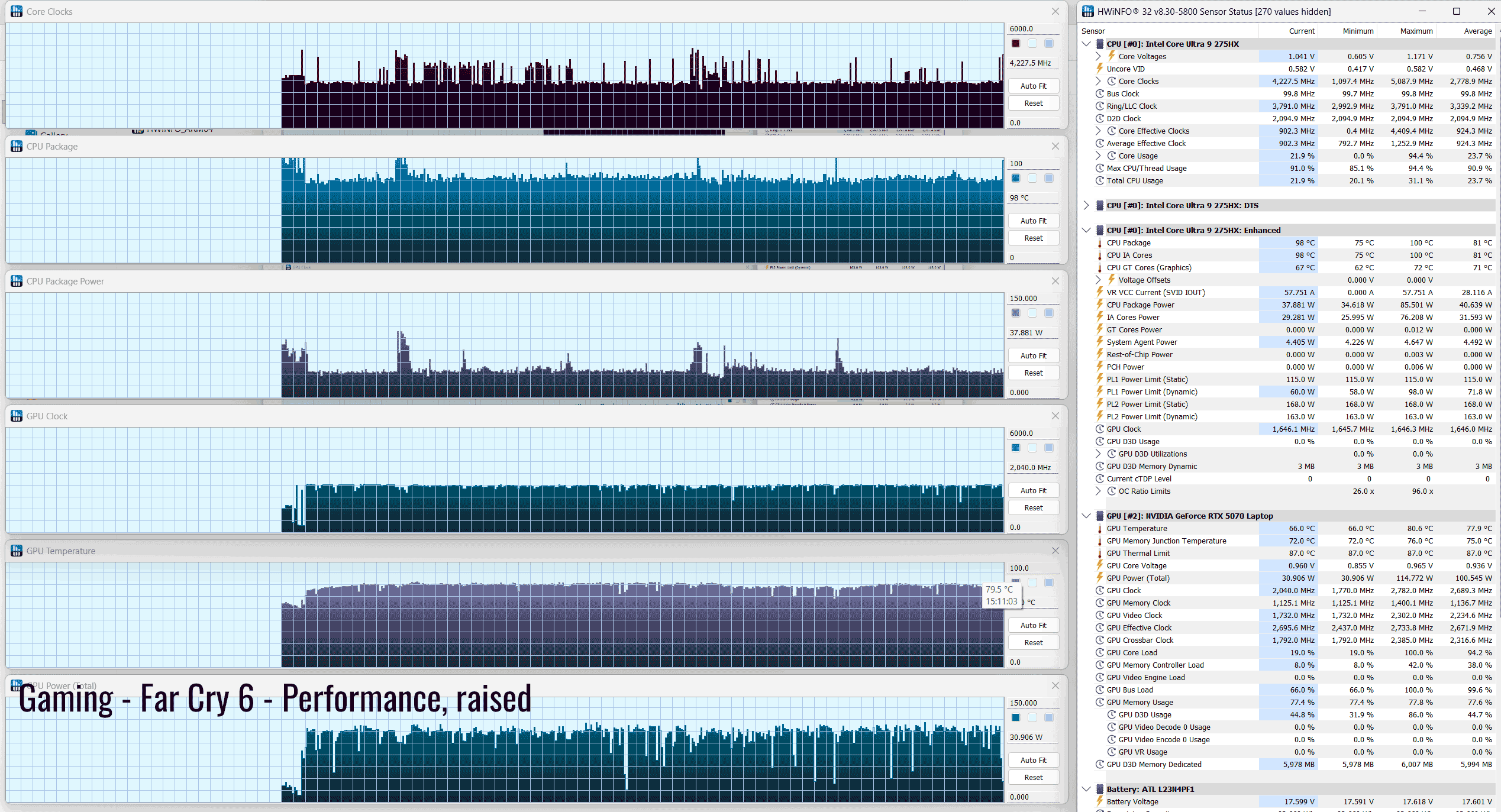Expand the CPU DTS sensor group
The height and width of the screenshot is (812, 1501).
coord(1086,206)
